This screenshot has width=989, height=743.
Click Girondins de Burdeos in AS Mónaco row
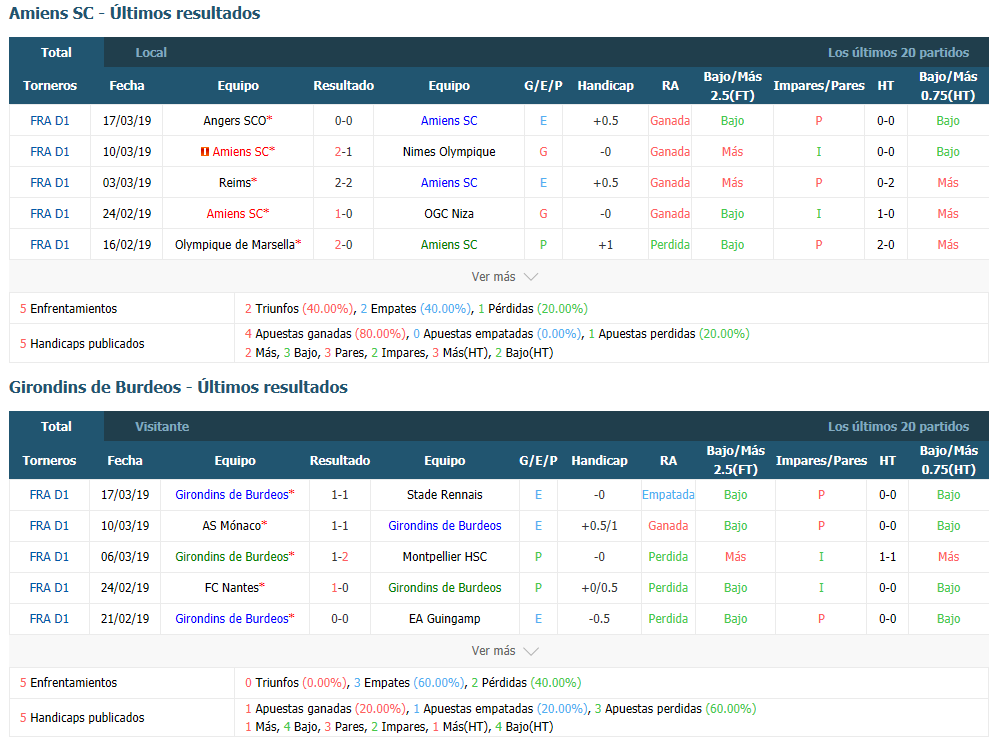(445, 525)
